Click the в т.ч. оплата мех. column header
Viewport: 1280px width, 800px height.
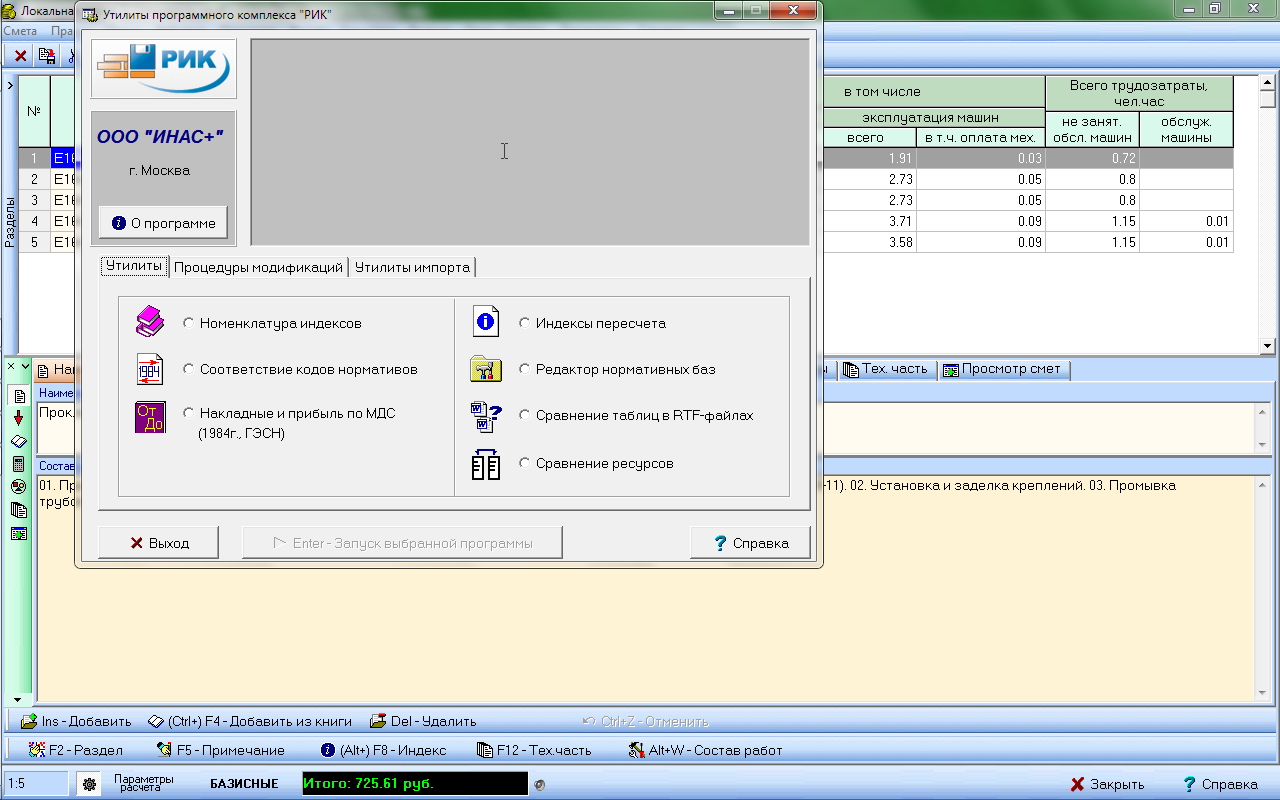(x=980, y=137)
